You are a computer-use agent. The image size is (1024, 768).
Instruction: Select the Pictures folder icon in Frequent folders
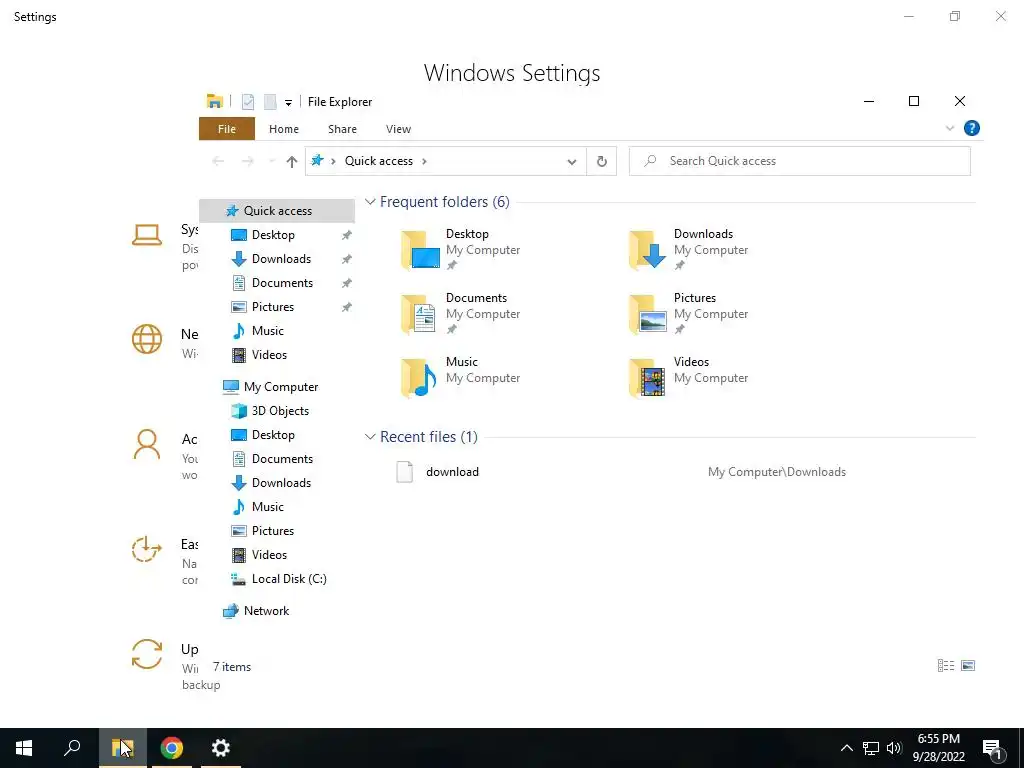648,314
